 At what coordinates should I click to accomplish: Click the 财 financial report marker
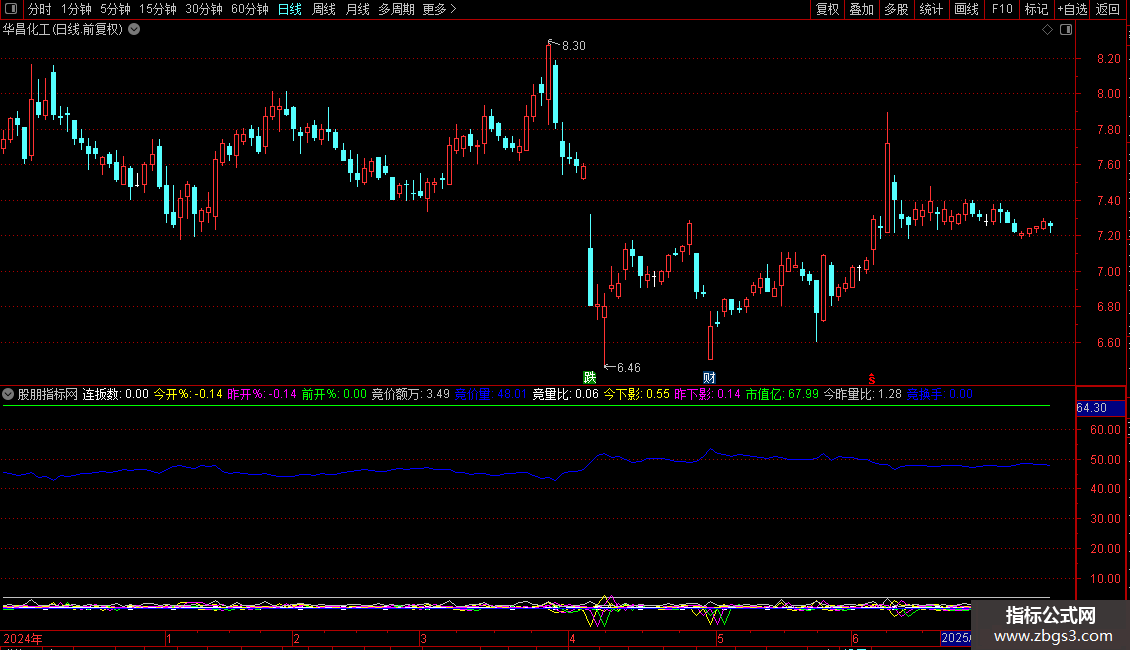709,378
